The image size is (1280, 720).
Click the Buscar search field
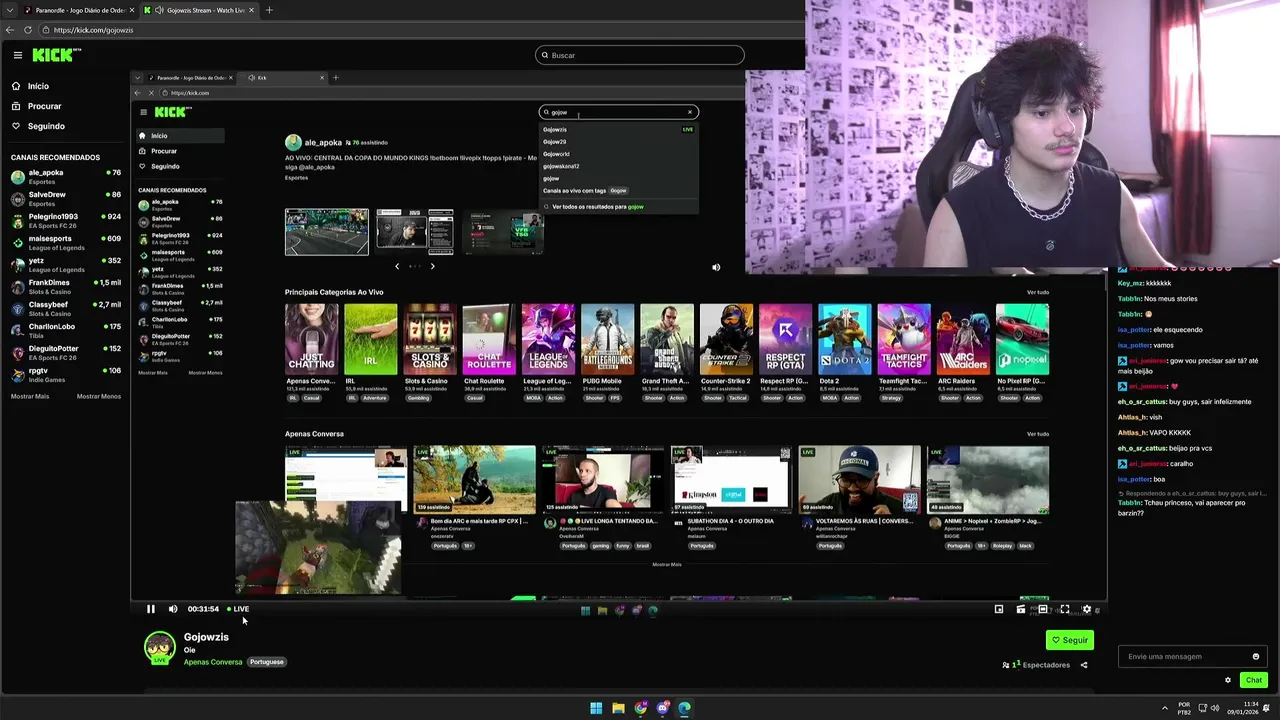640,55
